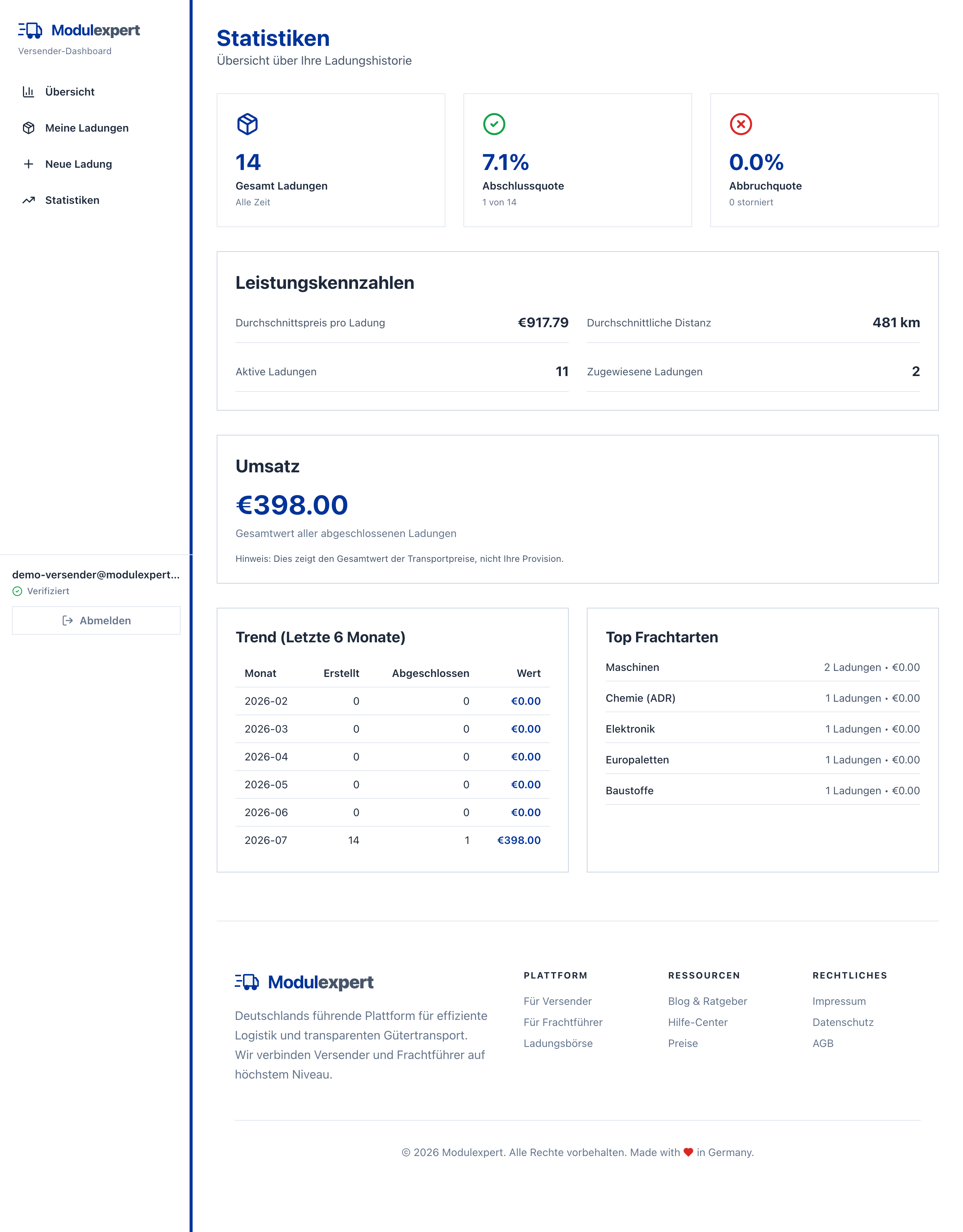Image resolution: width=963 pixels, height=1232 pixels.
Task: Click the Abmelden button
Action: pos(96,621)
